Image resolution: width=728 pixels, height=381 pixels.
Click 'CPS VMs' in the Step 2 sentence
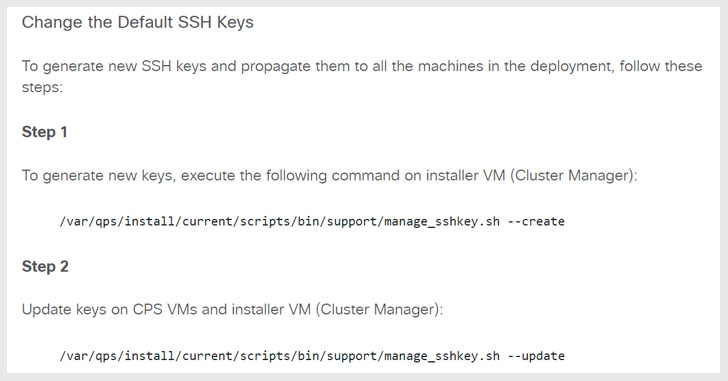click(x=165, y=310)
